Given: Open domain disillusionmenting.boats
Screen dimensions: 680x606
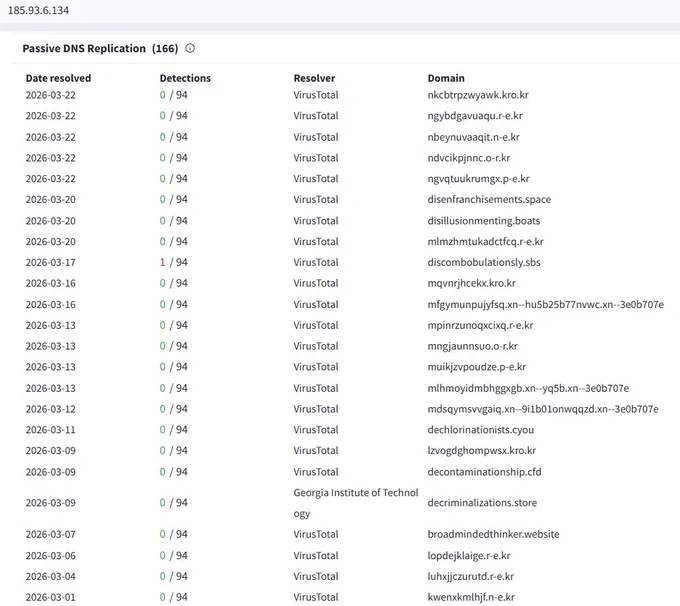Looking at the screenshot, I should click(484, 221).
